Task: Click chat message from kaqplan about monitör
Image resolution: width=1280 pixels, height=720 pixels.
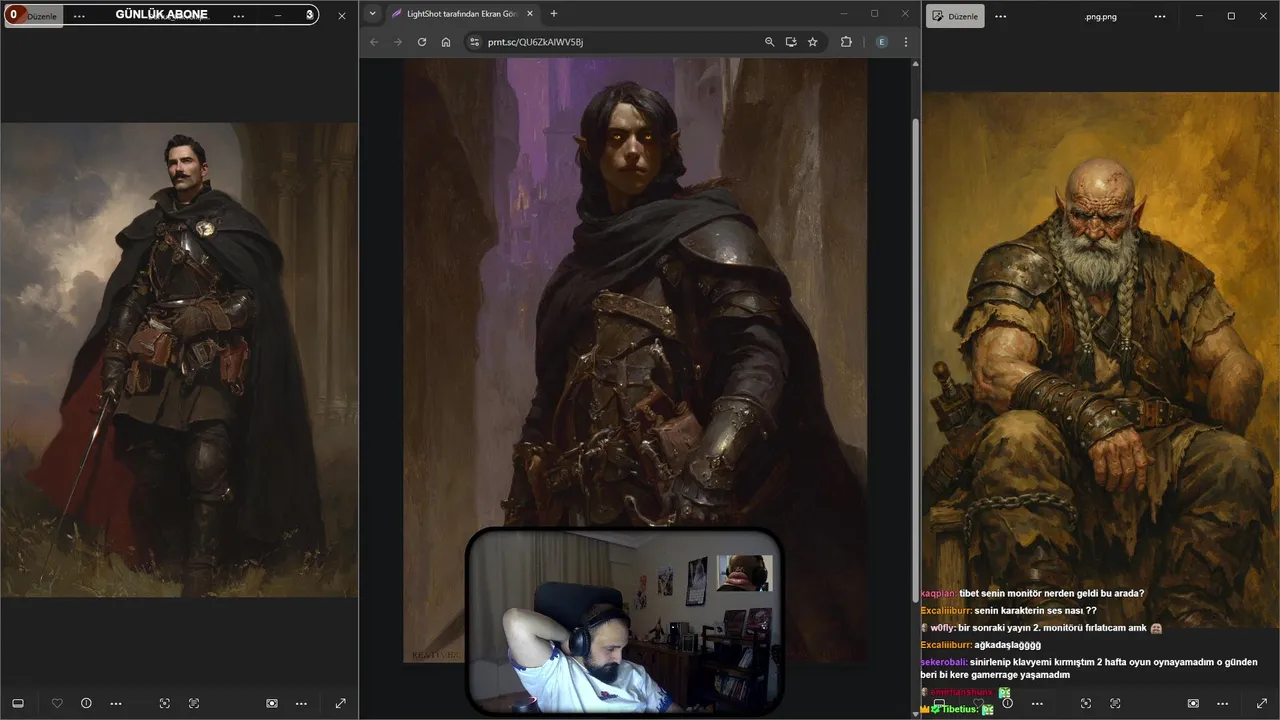Action: 1032,593
